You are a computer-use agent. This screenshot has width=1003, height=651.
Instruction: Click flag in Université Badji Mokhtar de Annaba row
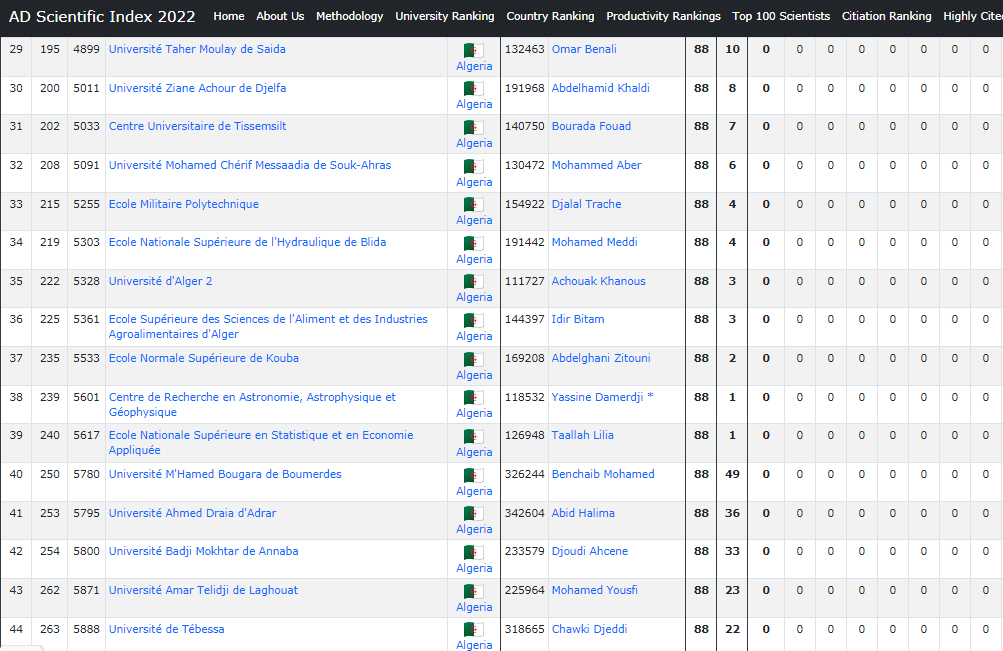pos(473,552)
